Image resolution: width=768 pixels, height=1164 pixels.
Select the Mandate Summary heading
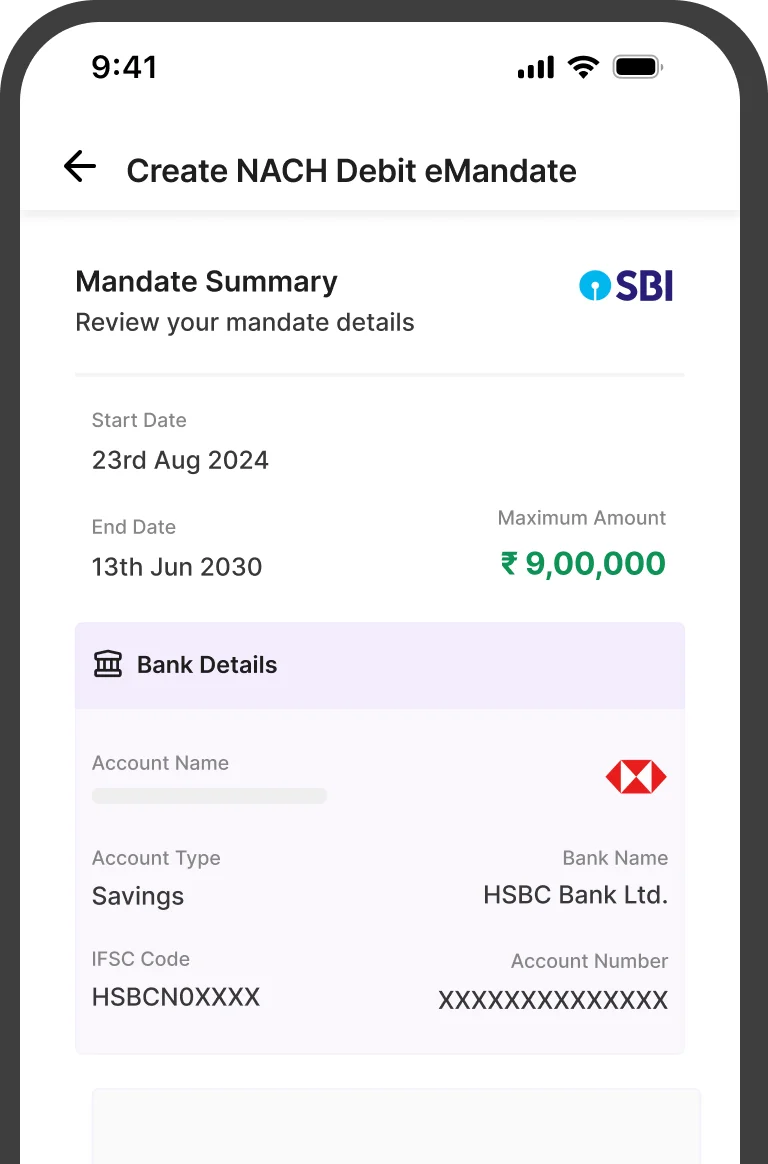206,281
